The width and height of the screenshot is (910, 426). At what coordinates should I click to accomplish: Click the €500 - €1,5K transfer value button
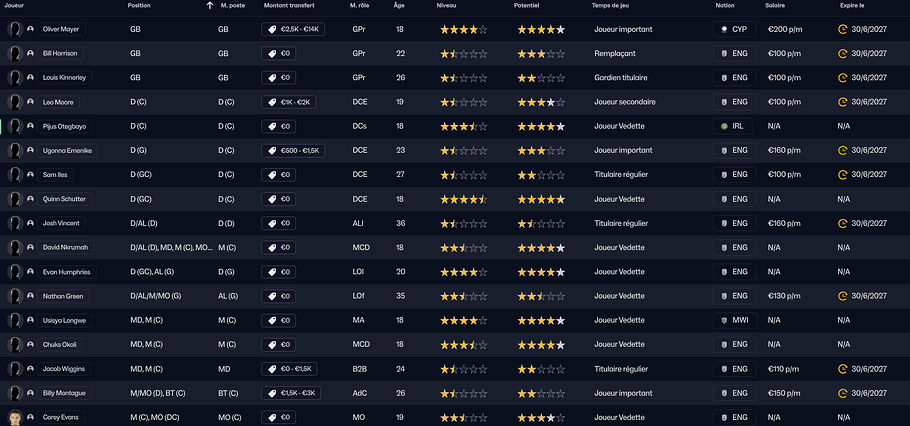291,150
